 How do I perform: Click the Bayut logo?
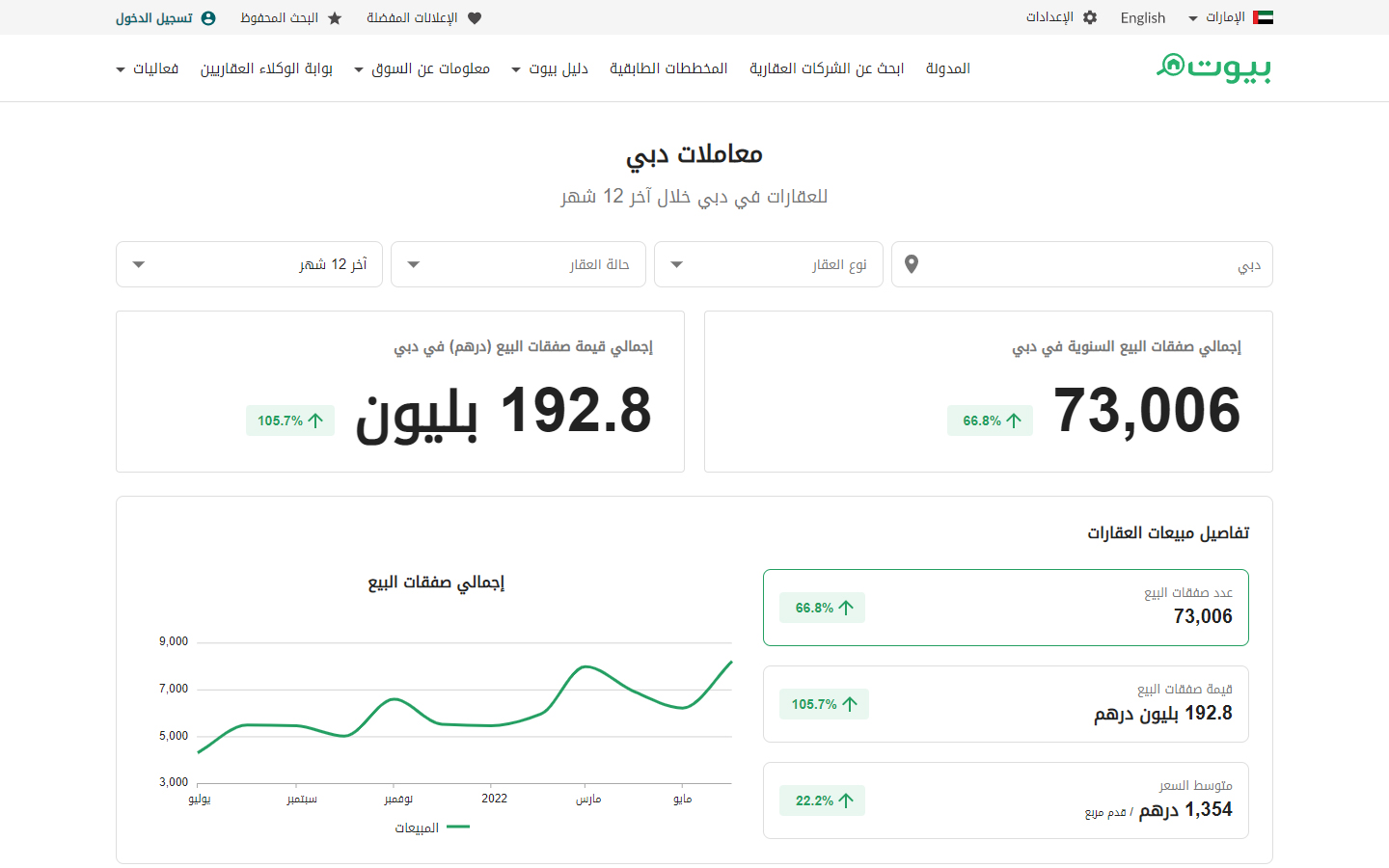pos(1214,68)
